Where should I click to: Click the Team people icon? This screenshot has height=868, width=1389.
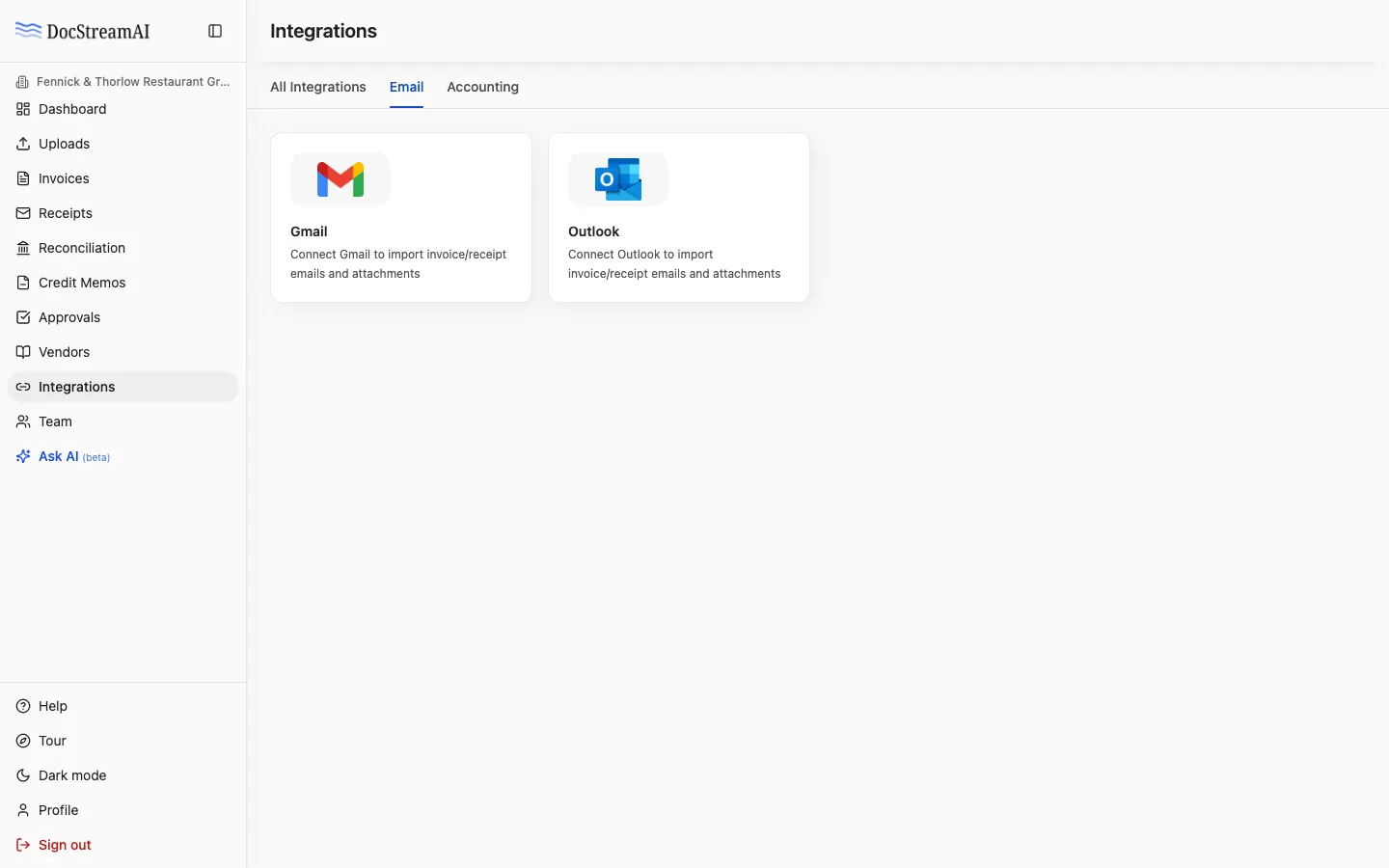coord(23,421)
